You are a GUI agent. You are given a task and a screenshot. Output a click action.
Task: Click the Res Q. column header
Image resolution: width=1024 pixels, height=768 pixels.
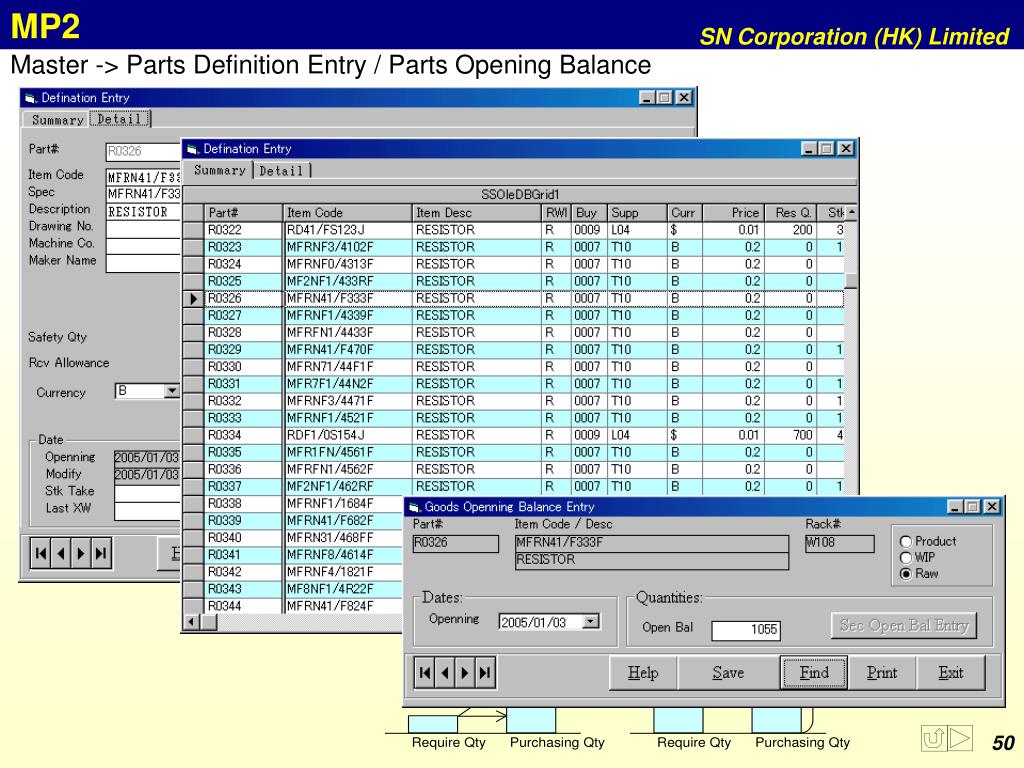tap(790, 213)
